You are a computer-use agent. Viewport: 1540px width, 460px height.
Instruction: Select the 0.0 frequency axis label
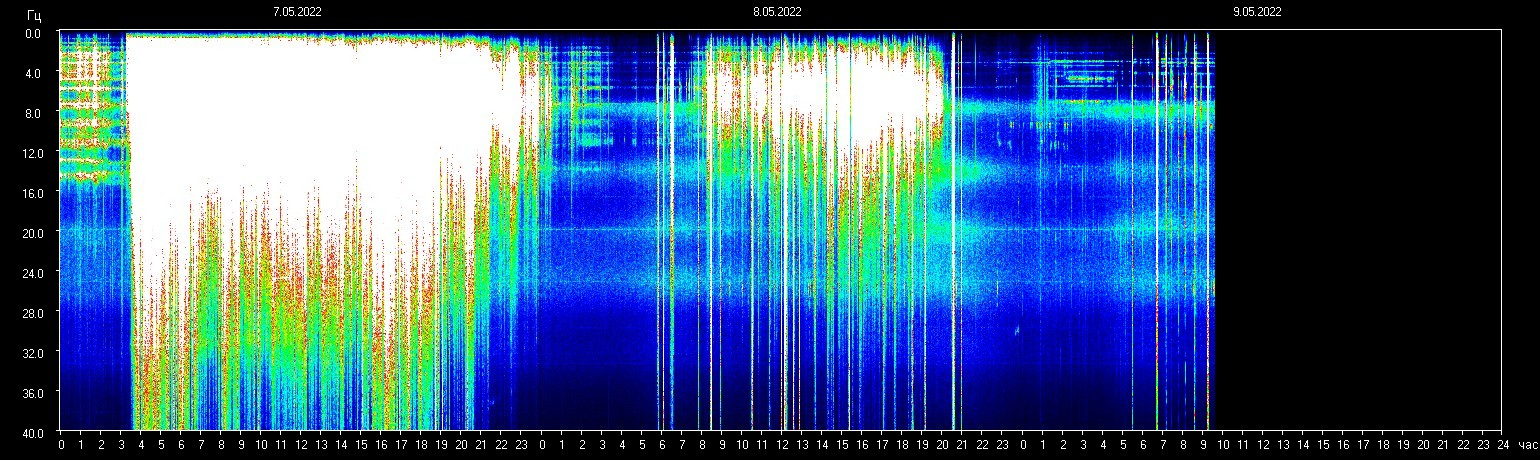pos(33,33)
